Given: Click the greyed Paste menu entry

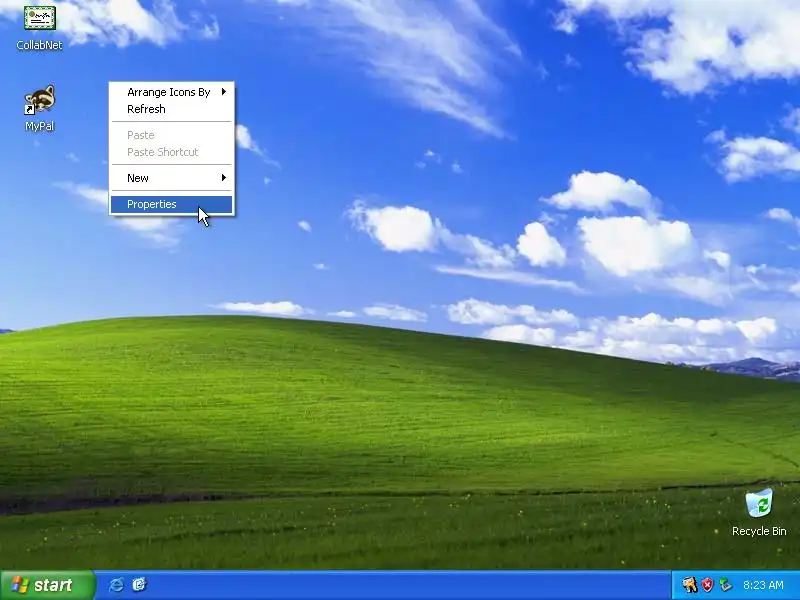Looking at the screenshot, I should click(171, 135).
